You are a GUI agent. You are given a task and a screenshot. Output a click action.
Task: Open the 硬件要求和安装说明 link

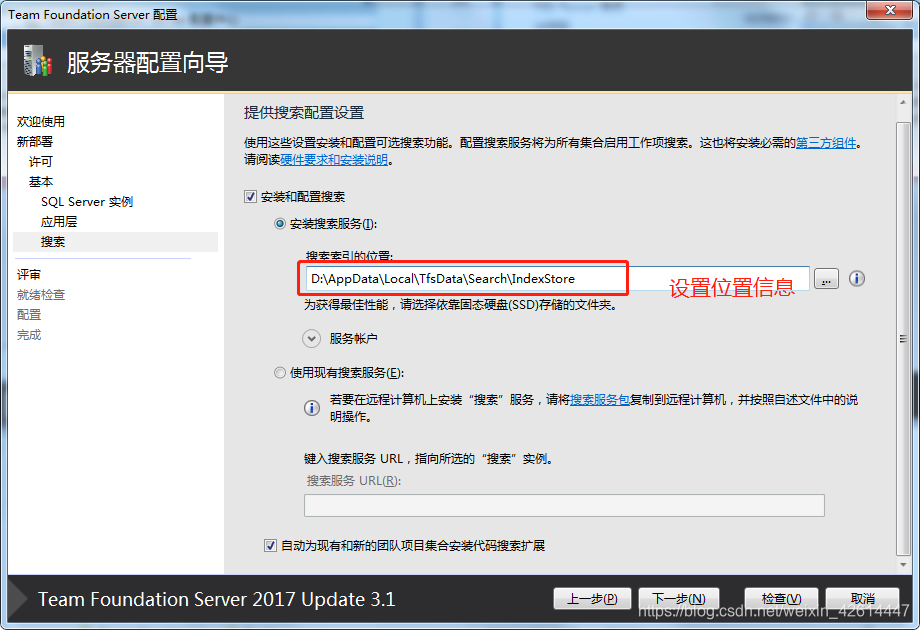pos(334,160)
